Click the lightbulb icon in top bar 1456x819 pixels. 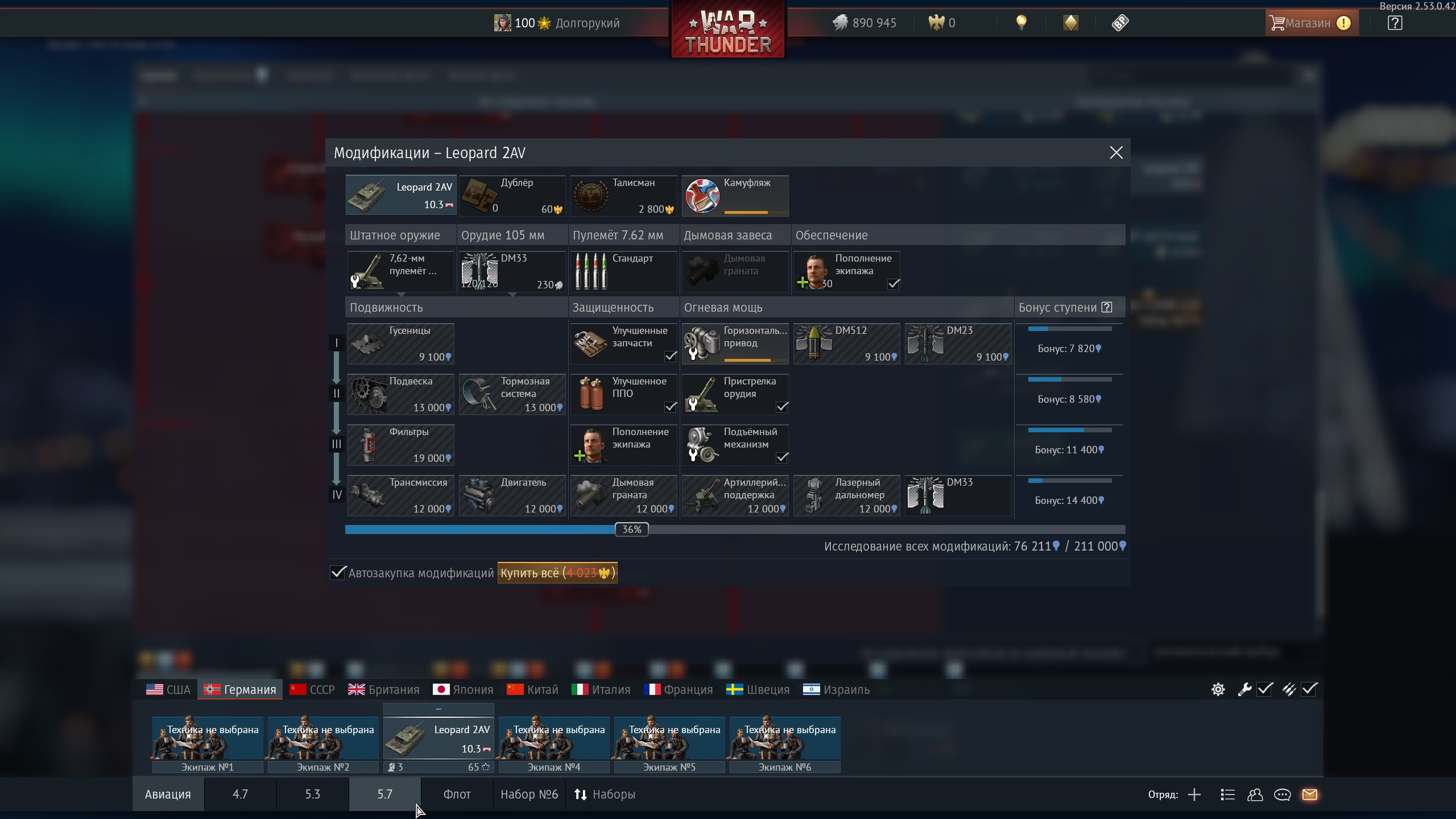tap(1021, 23)
